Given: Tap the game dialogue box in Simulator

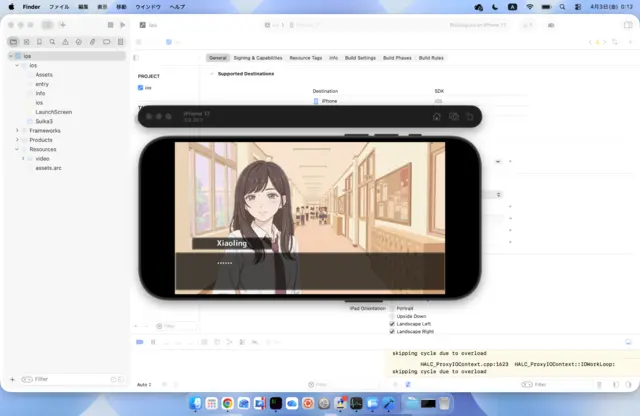Looking at the screenshot, I should click(310, 271).
